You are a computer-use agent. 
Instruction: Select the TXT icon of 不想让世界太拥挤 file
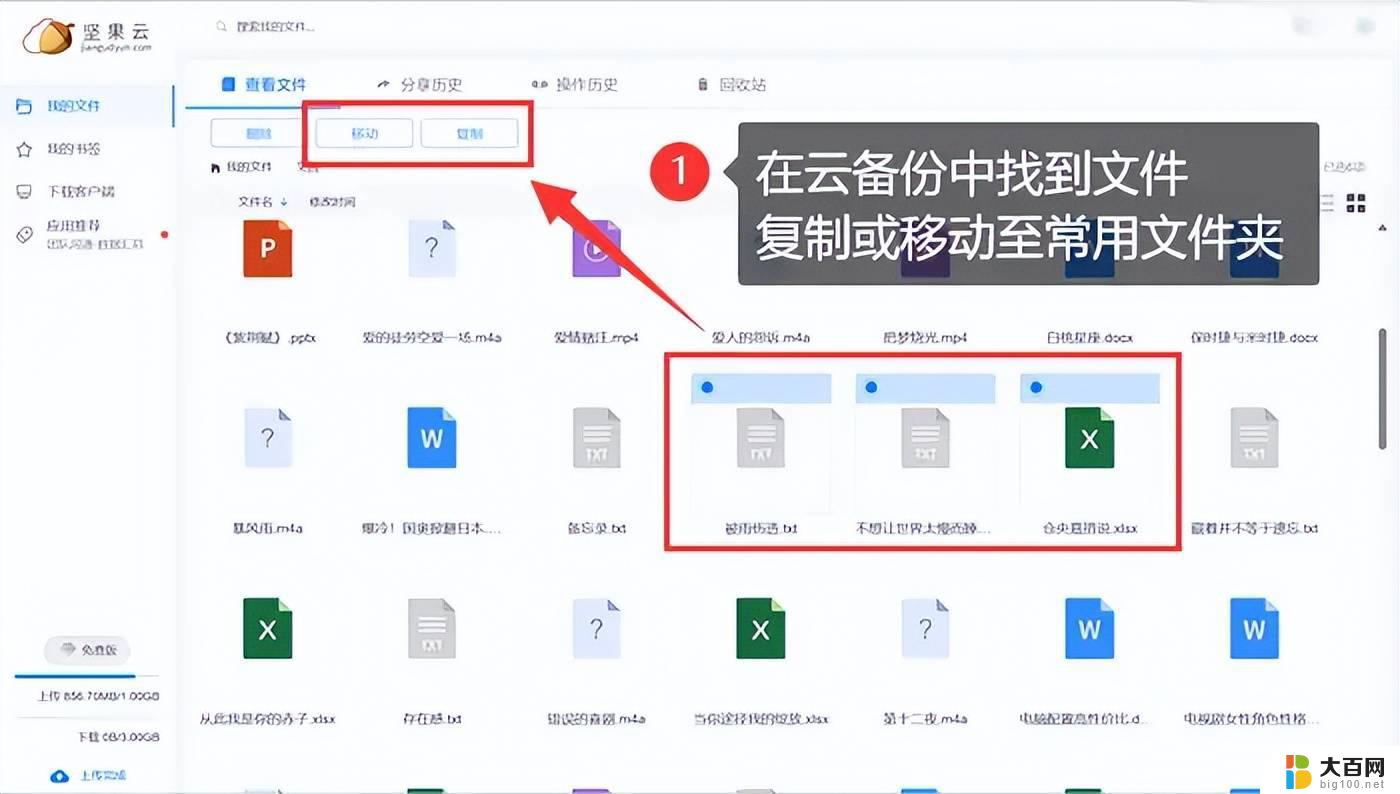pos(925,438)
